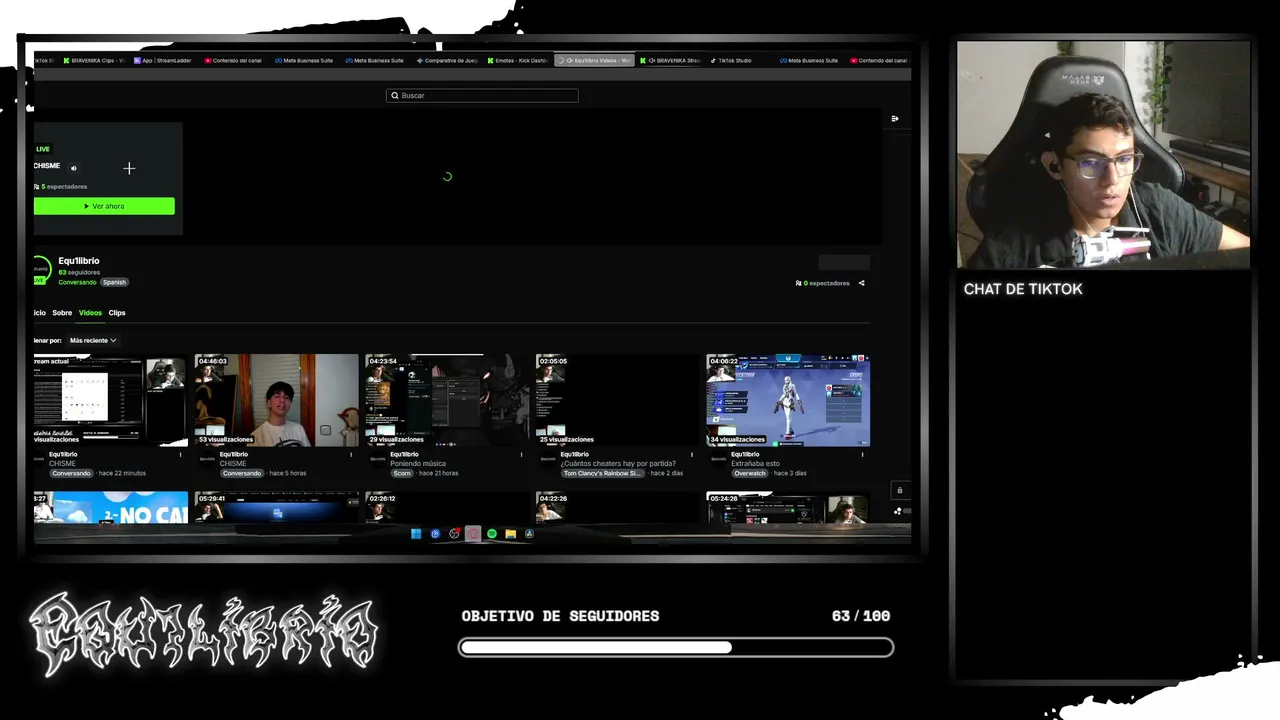Click the green Ver ahora button
This screenshot has width=1280, height=720.
click(x=104, y=206)
